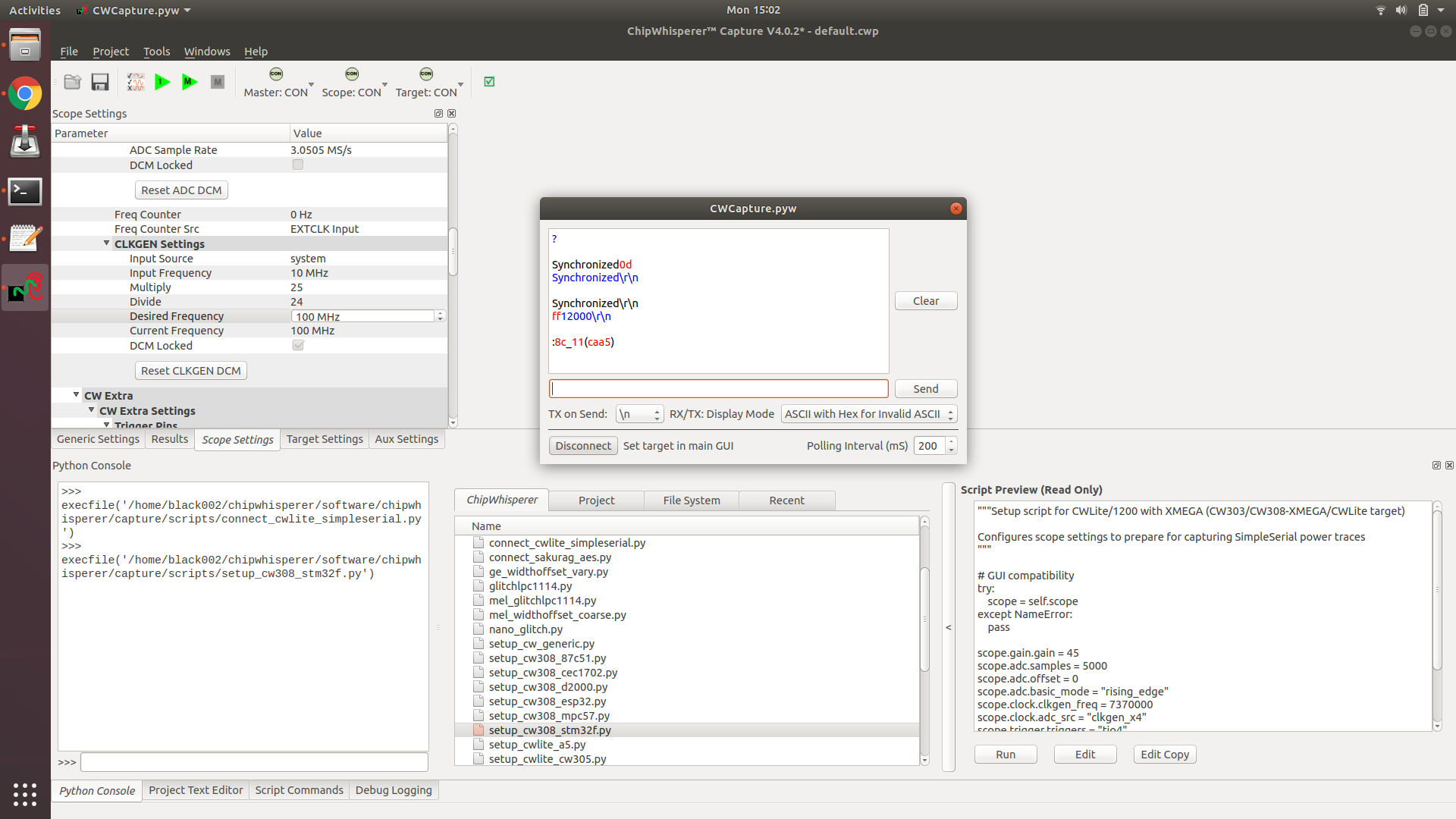Run the selected script
This screenshot has height=819, width=1456.
[1006, 755]
